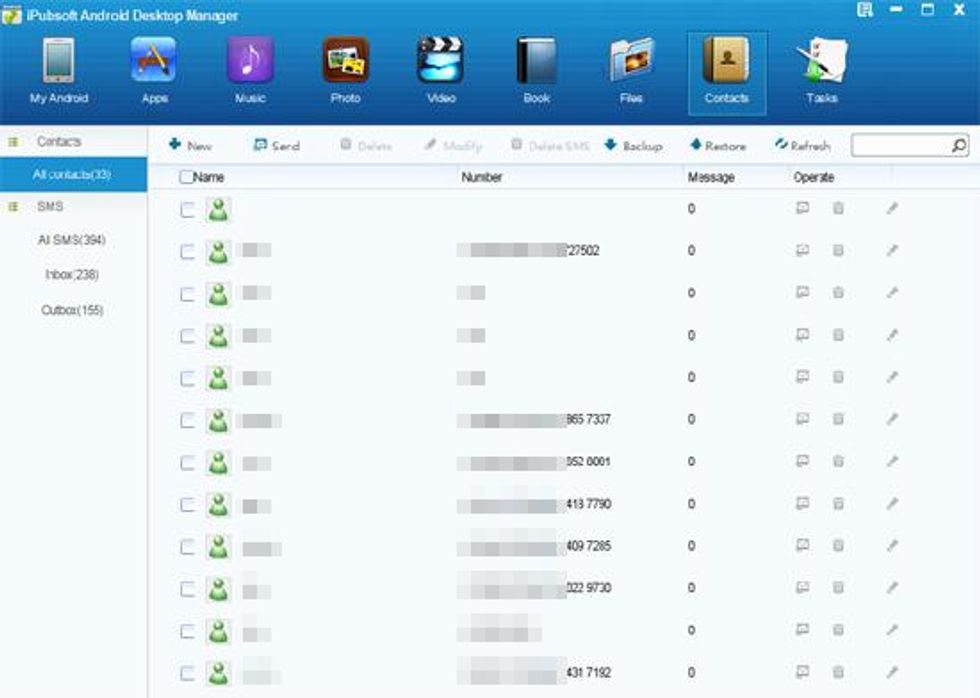
Task: Click the Modify toolbar button
Action: tap(453, 146)
